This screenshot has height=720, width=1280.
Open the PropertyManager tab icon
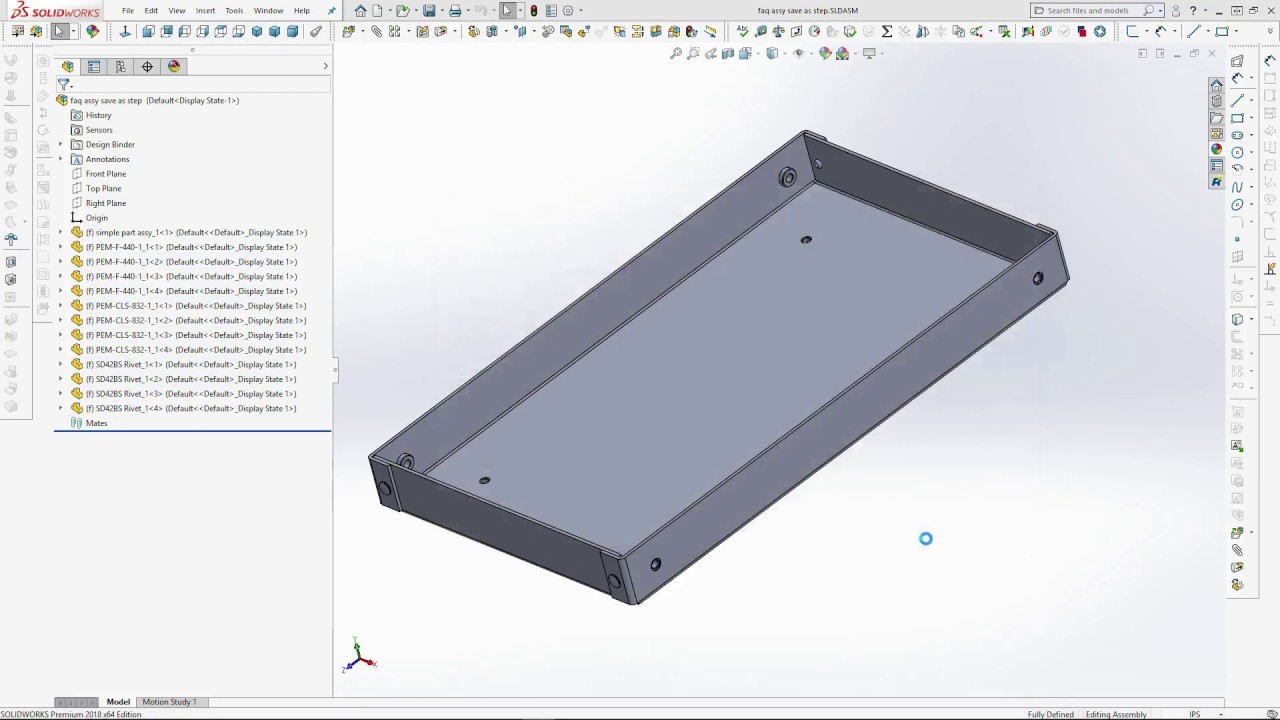(x=94, y=66)
